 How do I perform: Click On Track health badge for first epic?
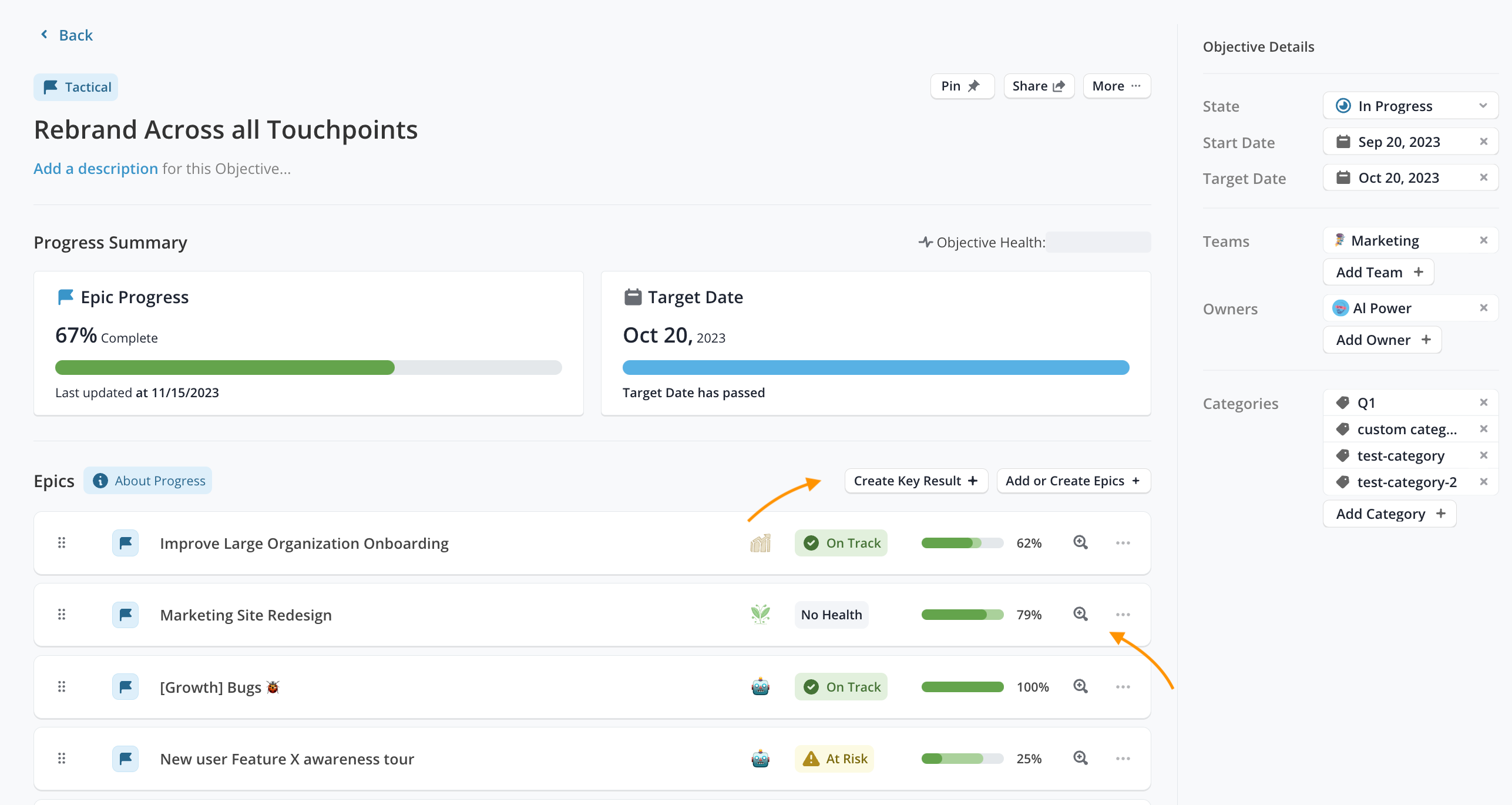pyautogui.click(x=841, y=543)
